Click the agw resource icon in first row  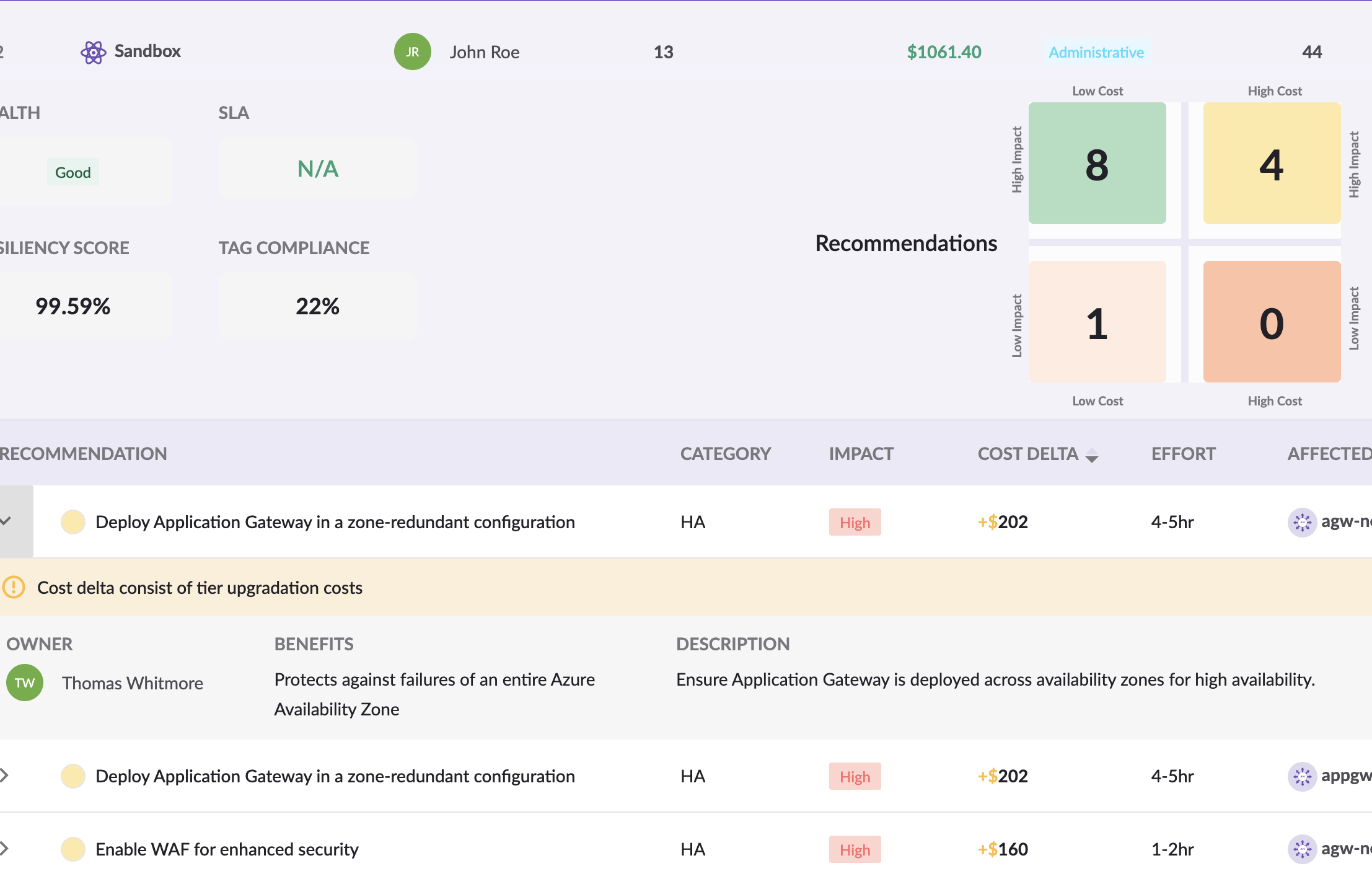(x=1302, y=522)
